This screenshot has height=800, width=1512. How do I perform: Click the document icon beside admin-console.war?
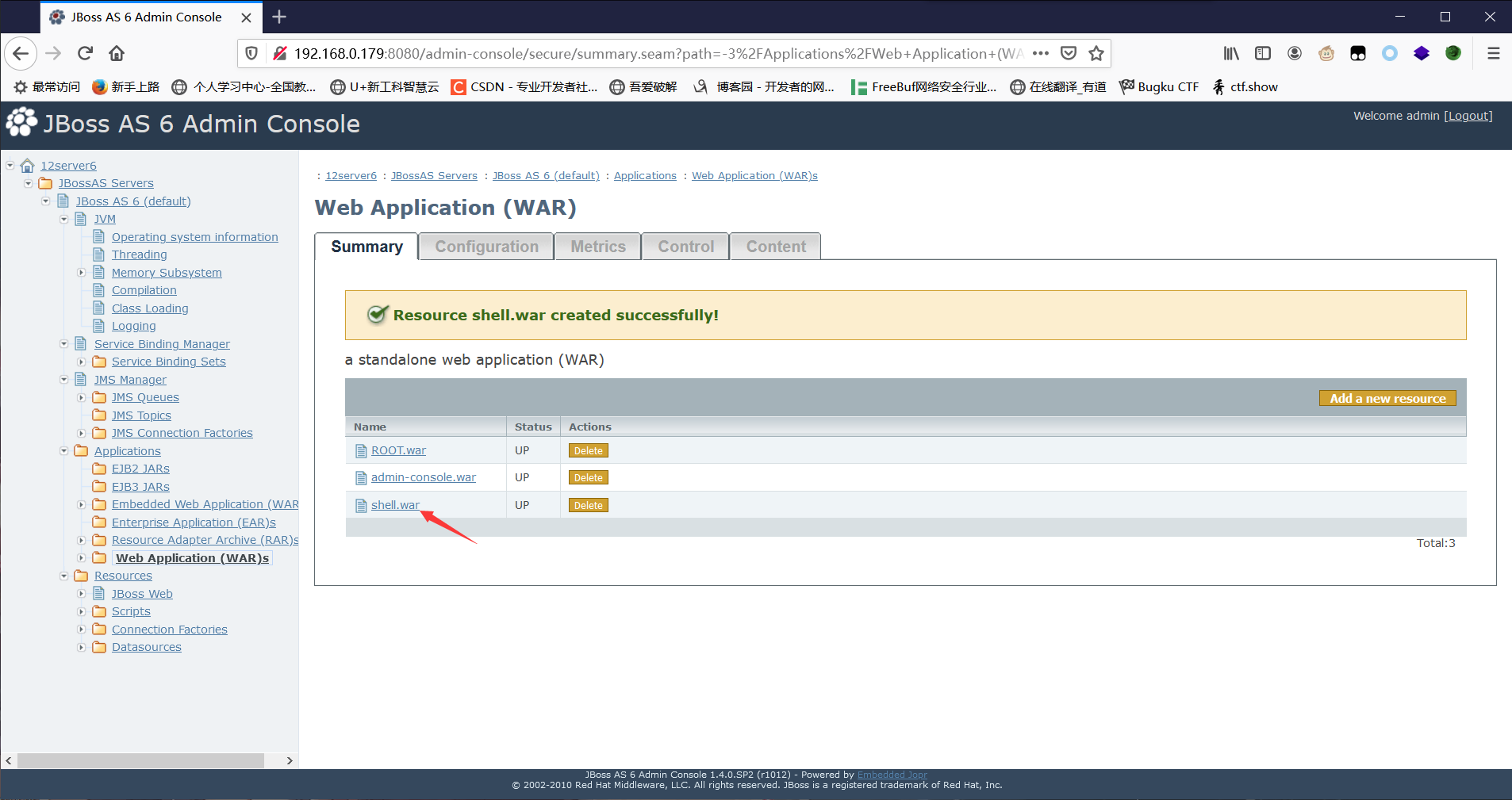point(361,478)
